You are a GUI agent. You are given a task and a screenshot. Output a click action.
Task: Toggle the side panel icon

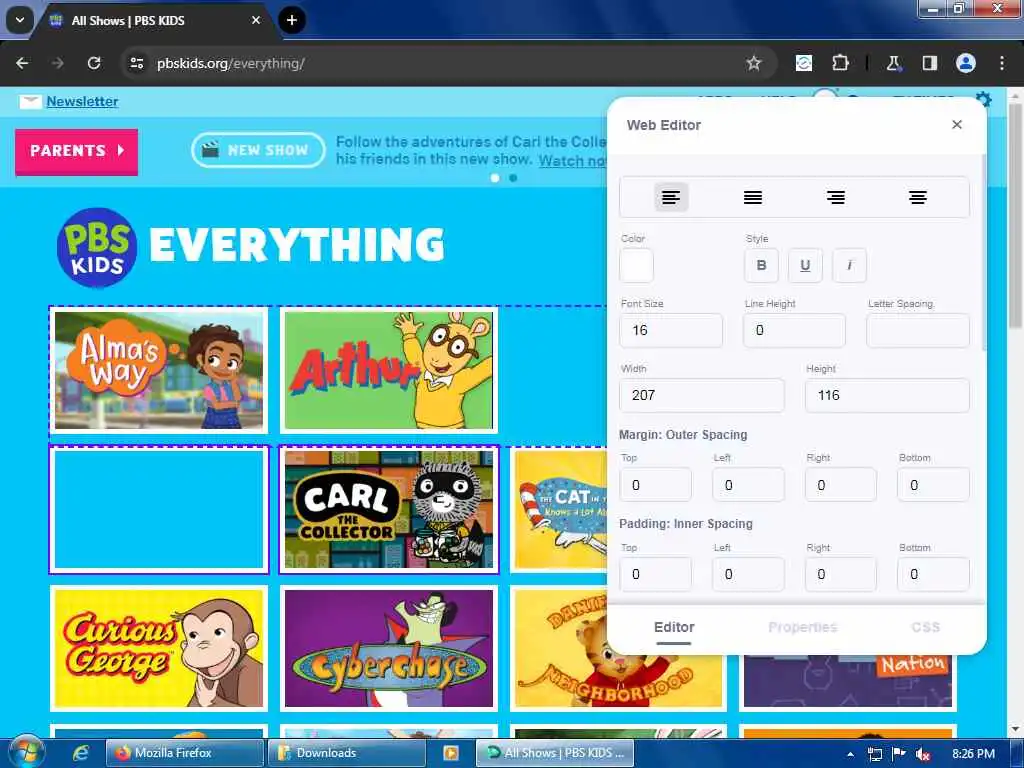tap(929, 63)
